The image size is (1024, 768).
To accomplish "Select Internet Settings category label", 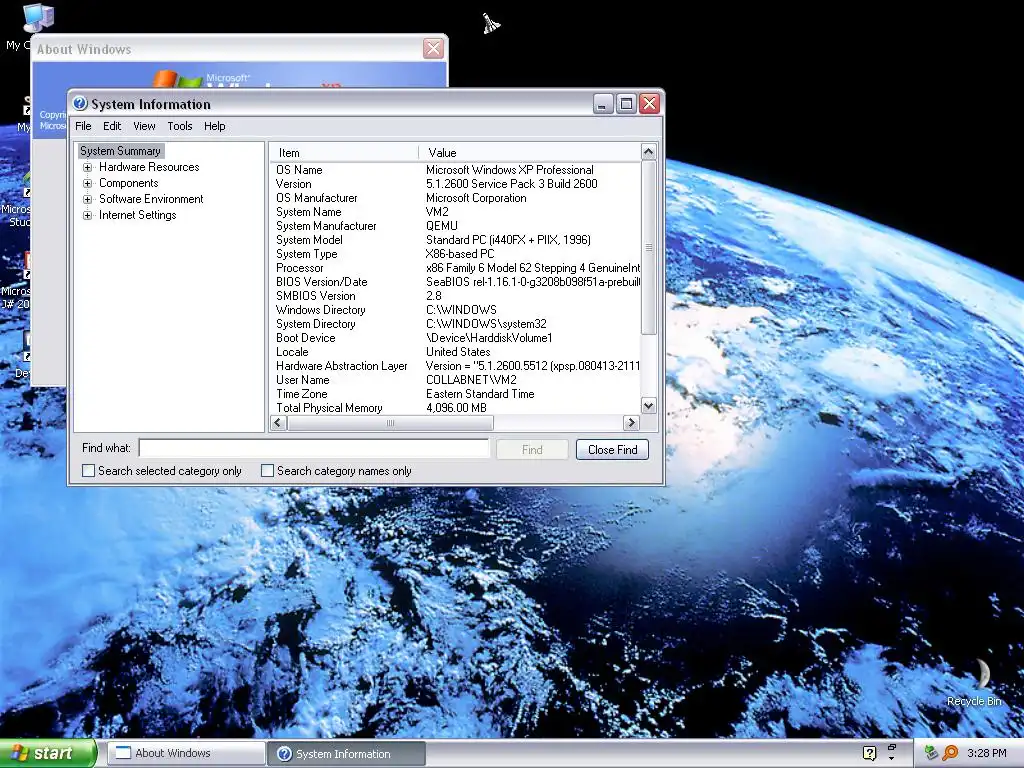I will (137, 216).
